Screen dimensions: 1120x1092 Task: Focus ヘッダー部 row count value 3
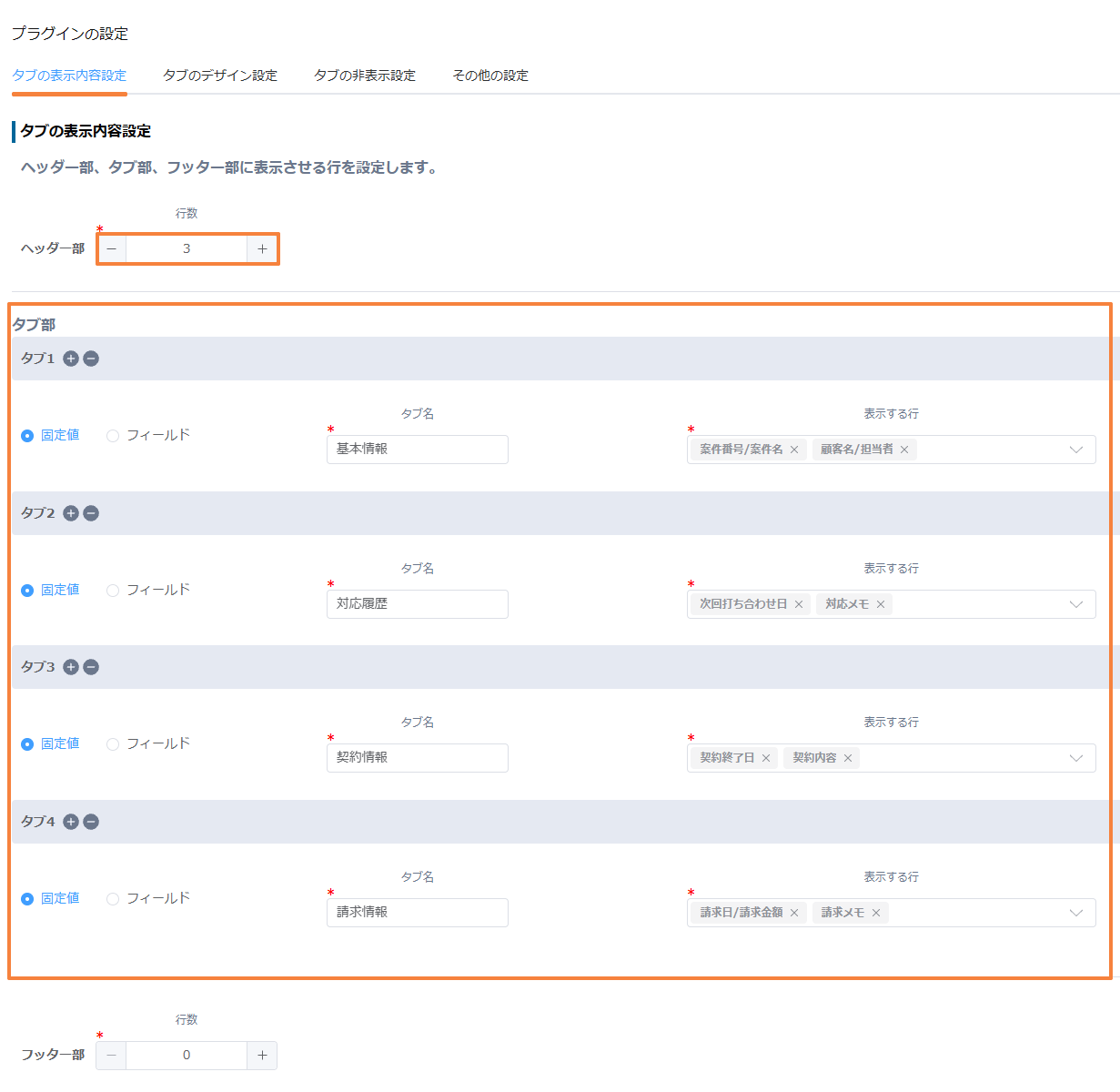[x=187, y=248]
